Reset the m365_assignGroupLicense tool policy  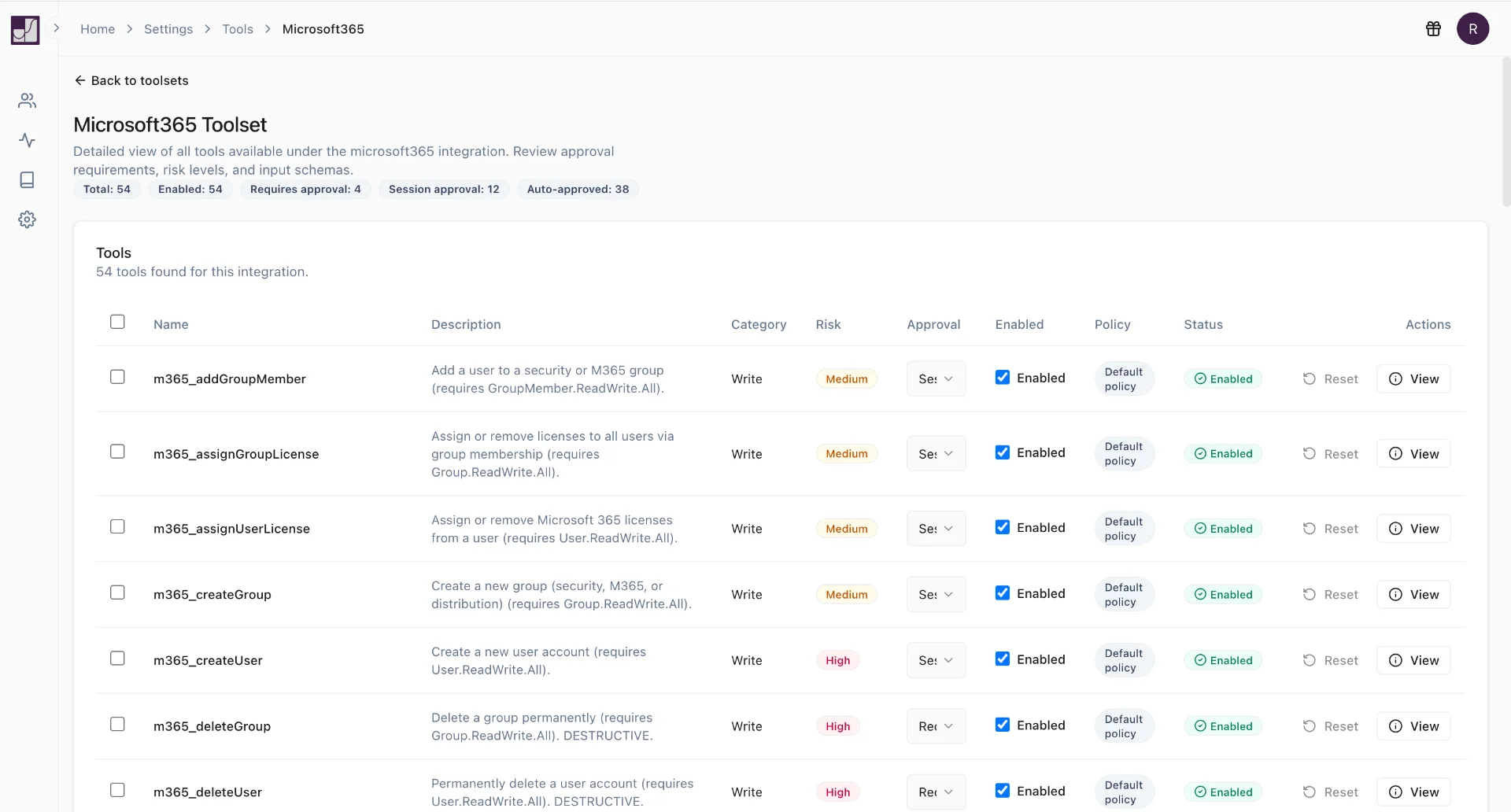tap(1330, 454)
